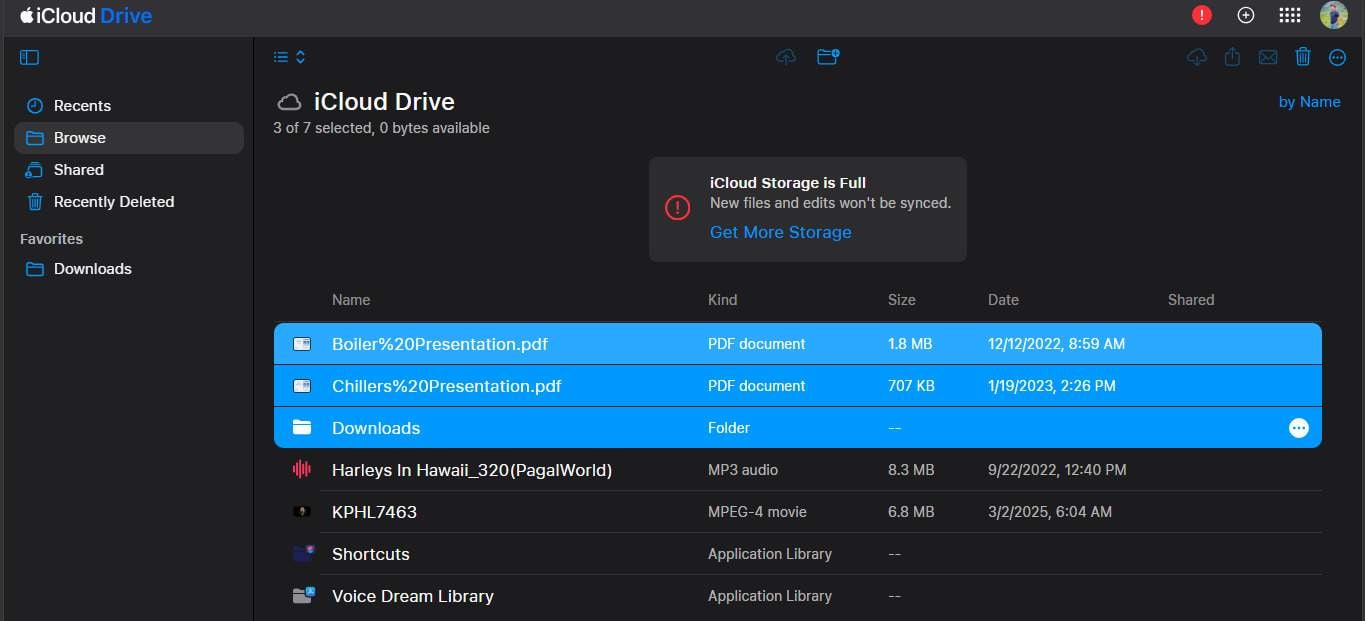Click the 3/2/2025, 6:04 AM date
1365x621 pixels.
pyautogui.click(x=1050, y=512)
